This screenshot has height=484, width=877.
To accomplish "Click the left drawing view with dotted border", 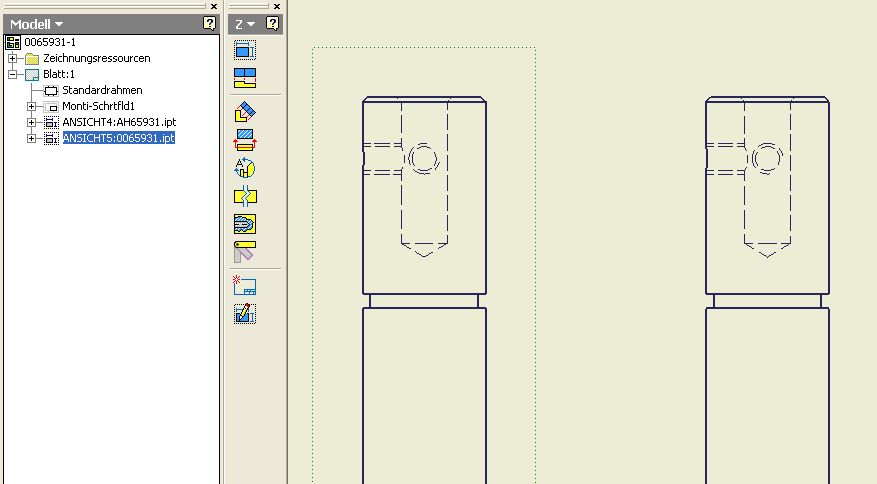I will (x=424, y=266).
